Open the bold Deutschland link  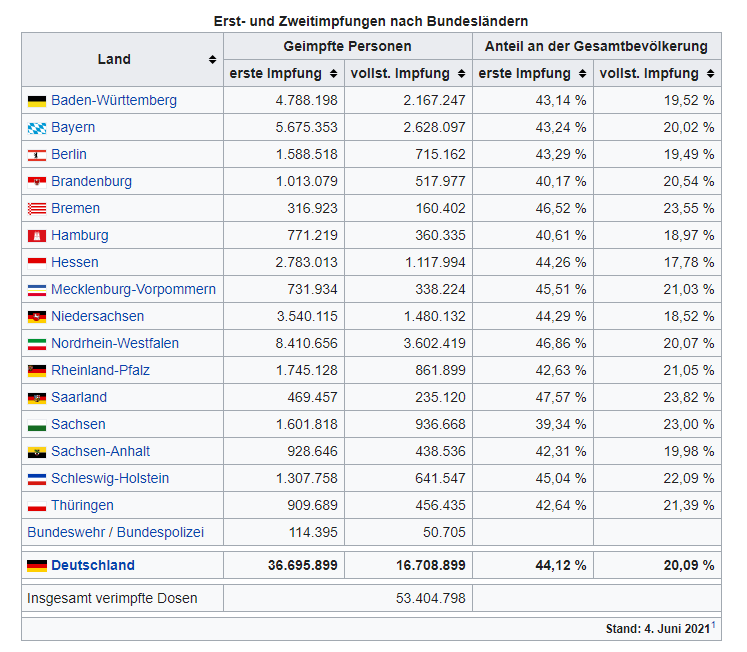click(x=93, y=565)
